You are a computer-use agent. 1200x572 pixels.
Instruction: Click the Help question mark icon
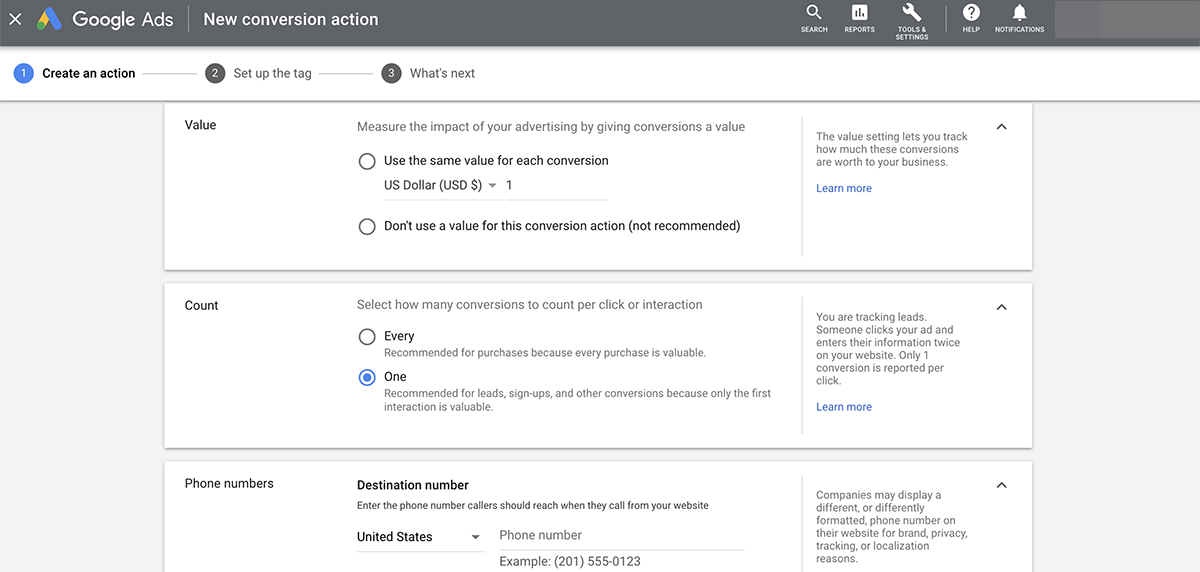(x=970, y=14)
